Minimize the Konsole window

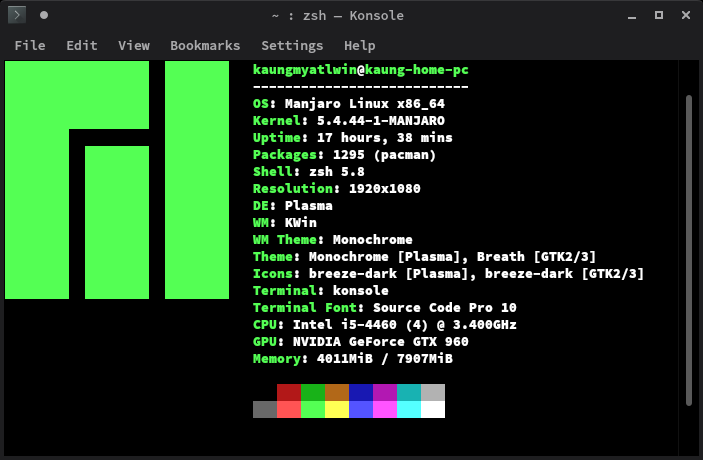(x=632, y=16)
